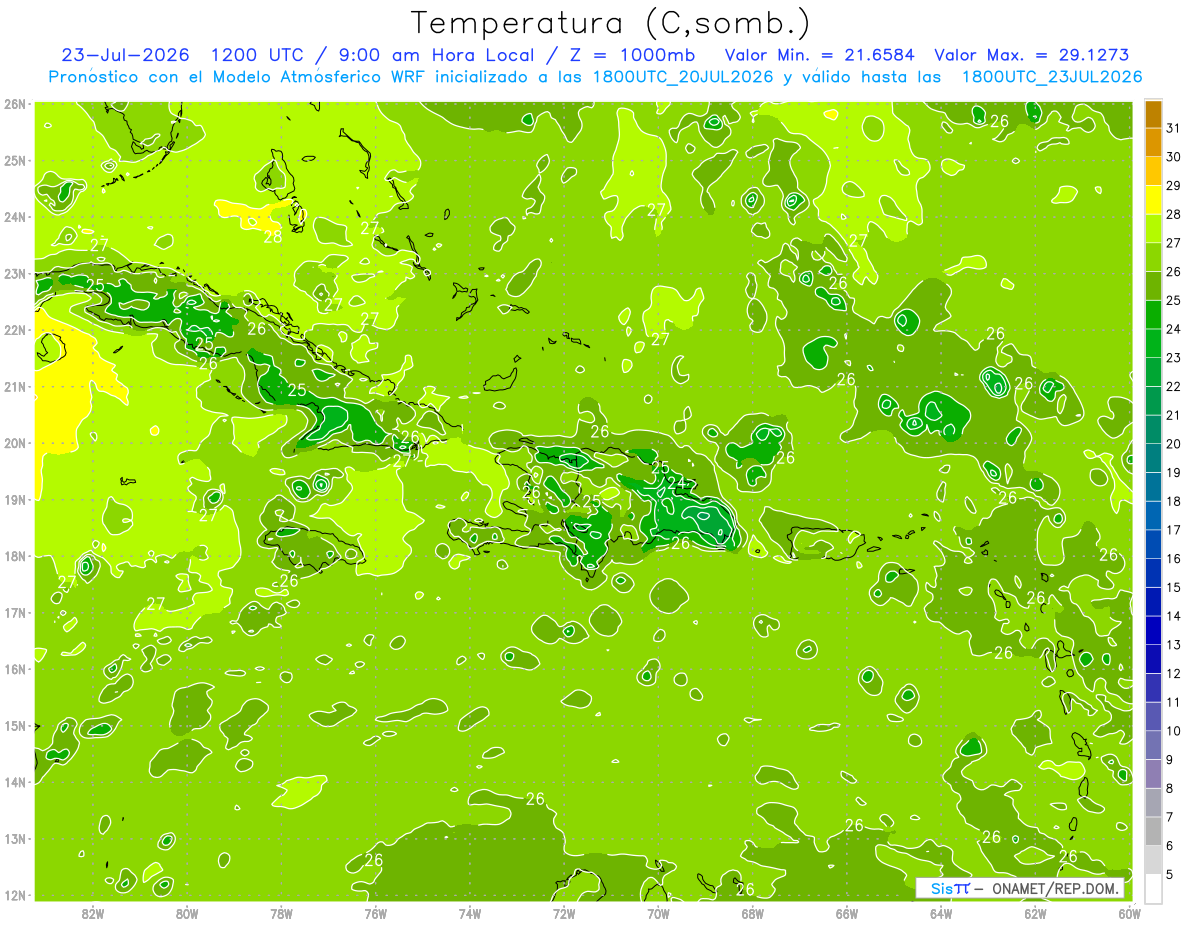
Task: Click the orange swatch between 30 and 31
Action: pos(1153,142)
